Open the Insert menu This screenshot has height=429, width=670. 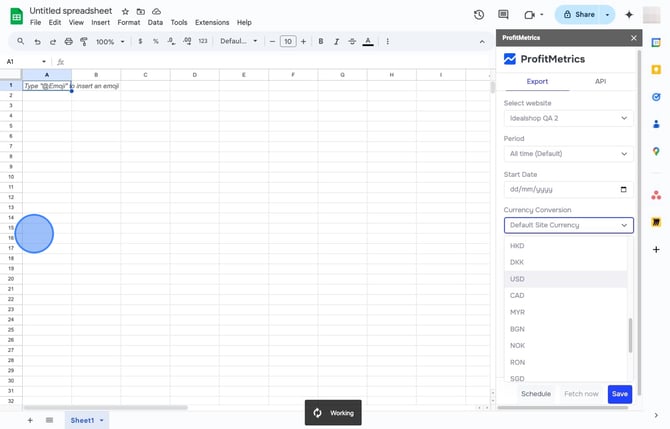(x=100, y=22)
